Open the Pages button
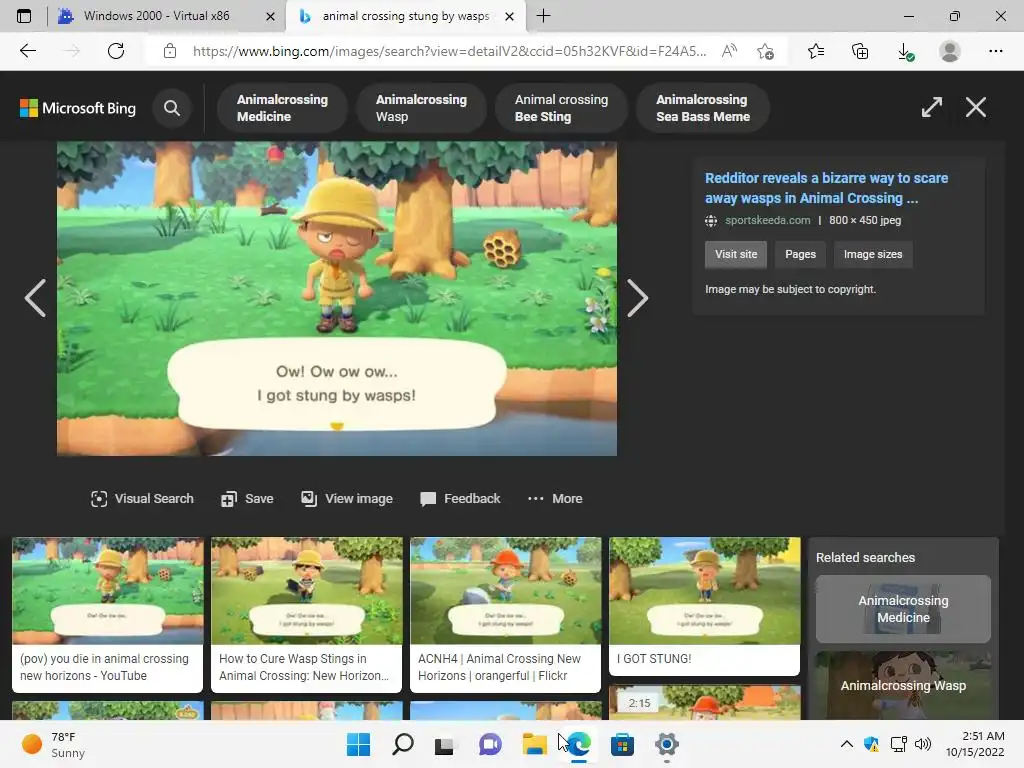Image resolution: width=1024 pixels, height=768 pixels. point(800,255)
